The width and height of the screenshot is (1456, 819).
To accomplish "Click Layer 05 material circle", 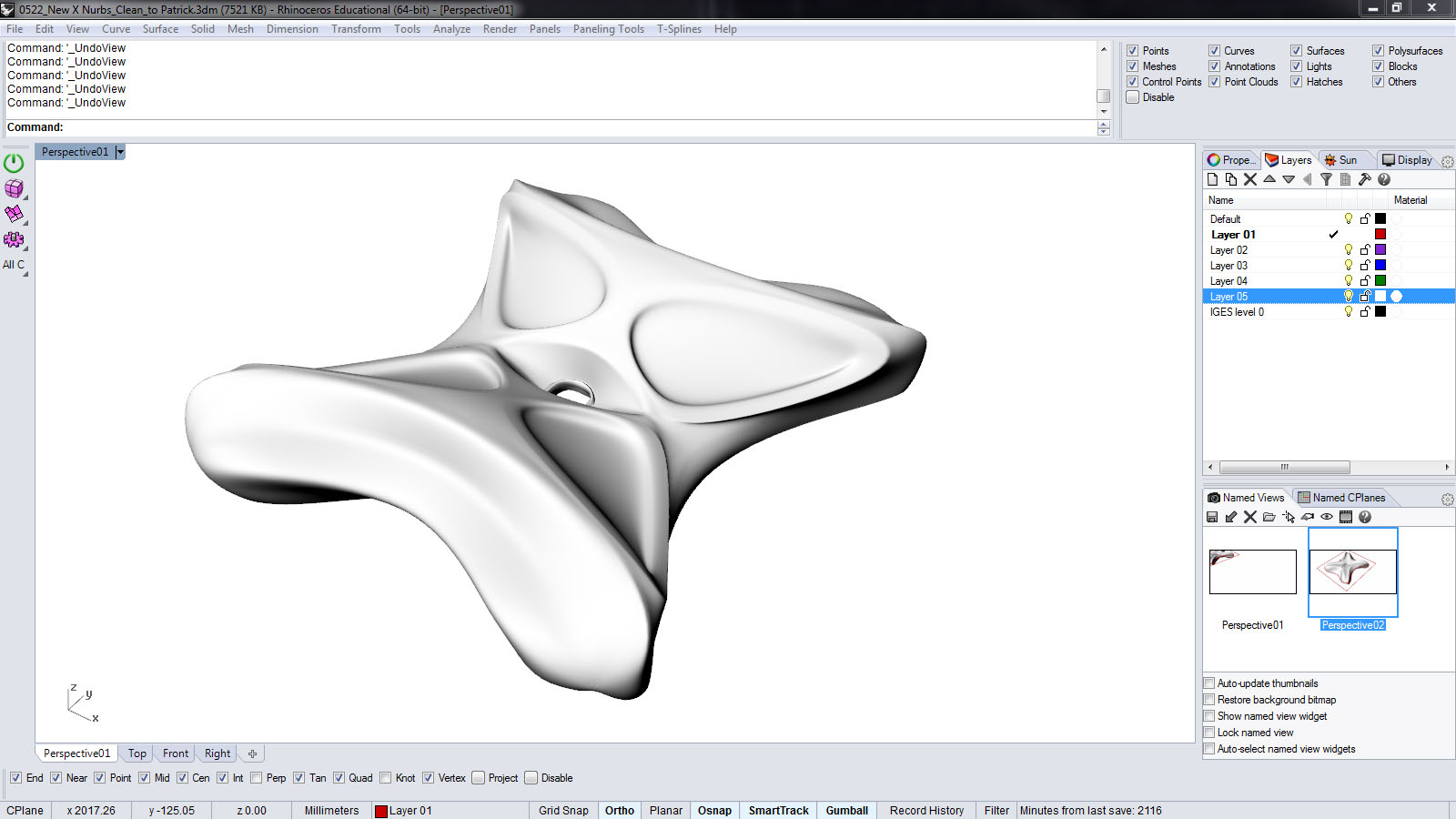I will (1397, 296).
